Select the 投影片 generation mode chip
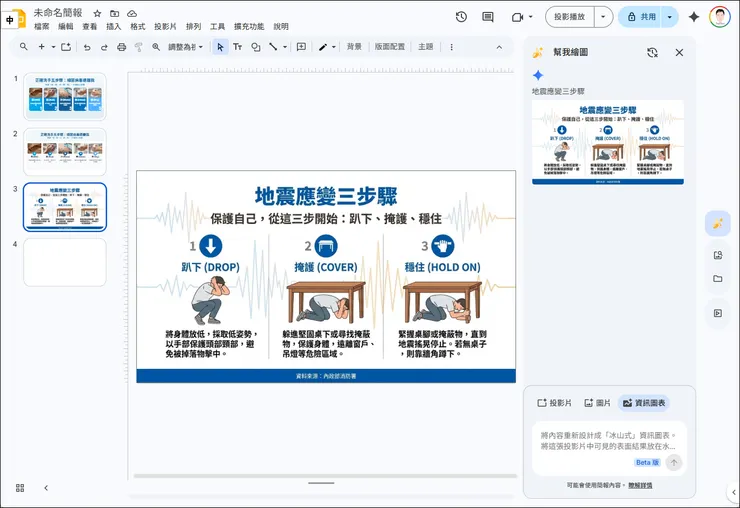Image resolution: width=740 pixels, height=508 pixels. 554,403
